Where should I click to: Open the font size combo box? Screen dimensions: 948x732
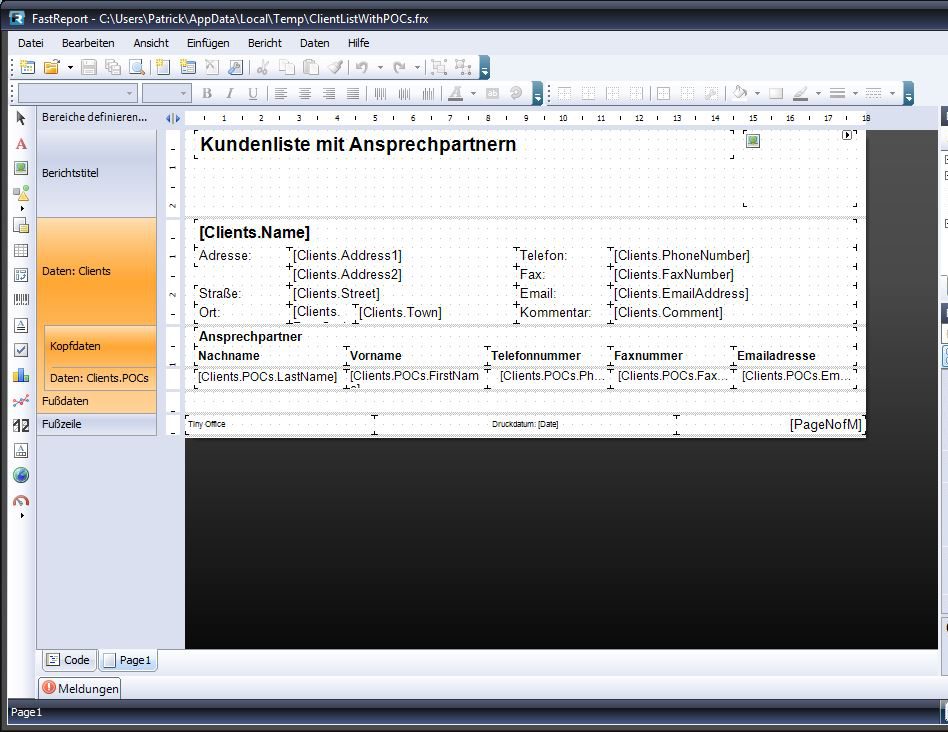(167, 93)
